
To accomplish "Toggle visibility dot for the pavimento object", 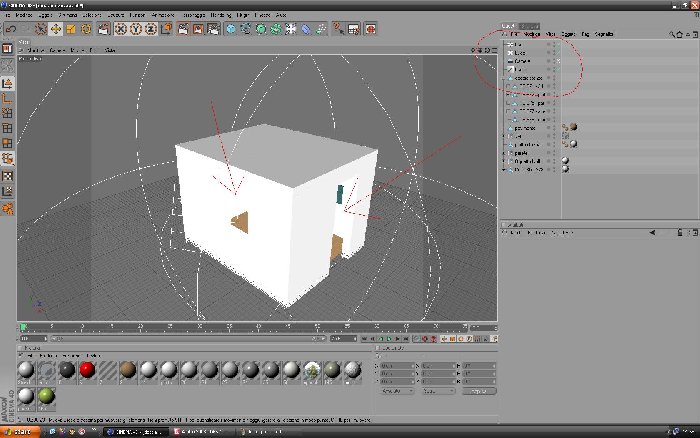I will coord(549,128).
